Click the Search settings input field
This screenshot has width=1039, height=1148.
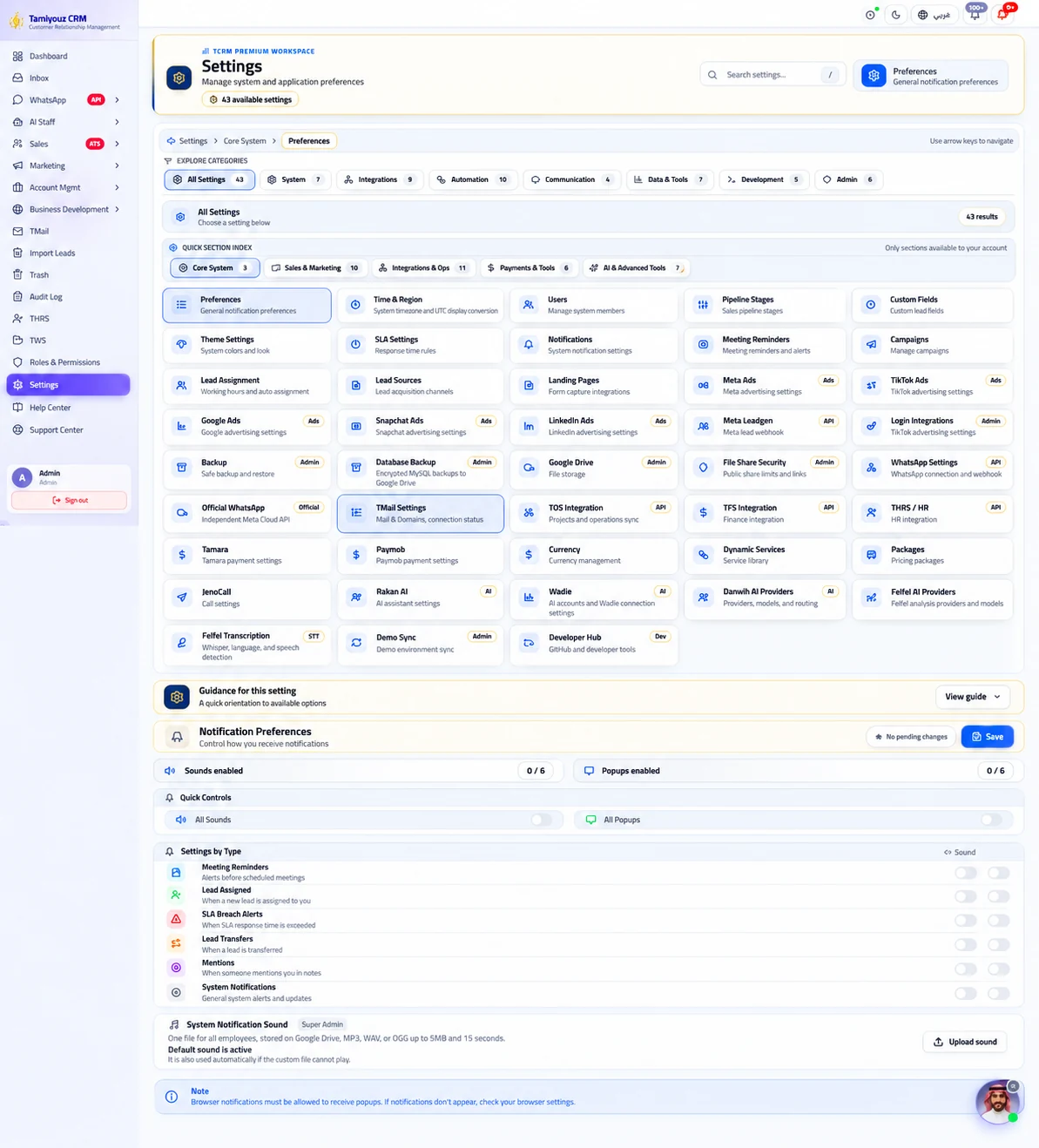(772, 75)
